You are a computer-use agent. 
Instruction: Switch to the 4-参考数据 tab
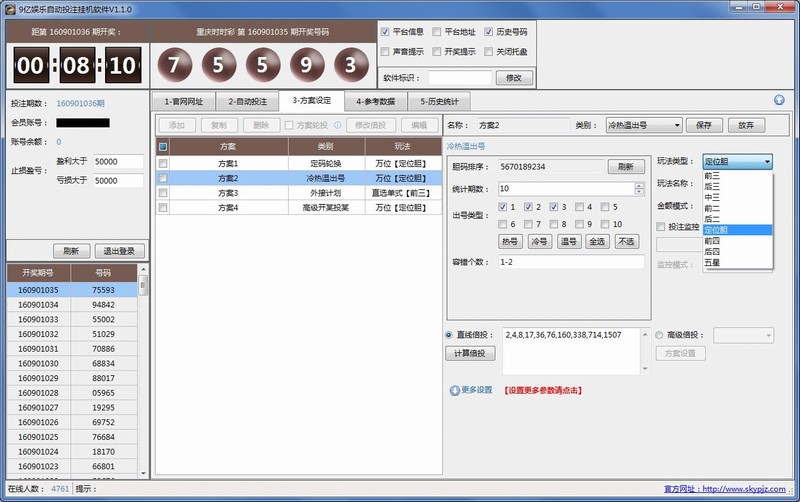376,101
